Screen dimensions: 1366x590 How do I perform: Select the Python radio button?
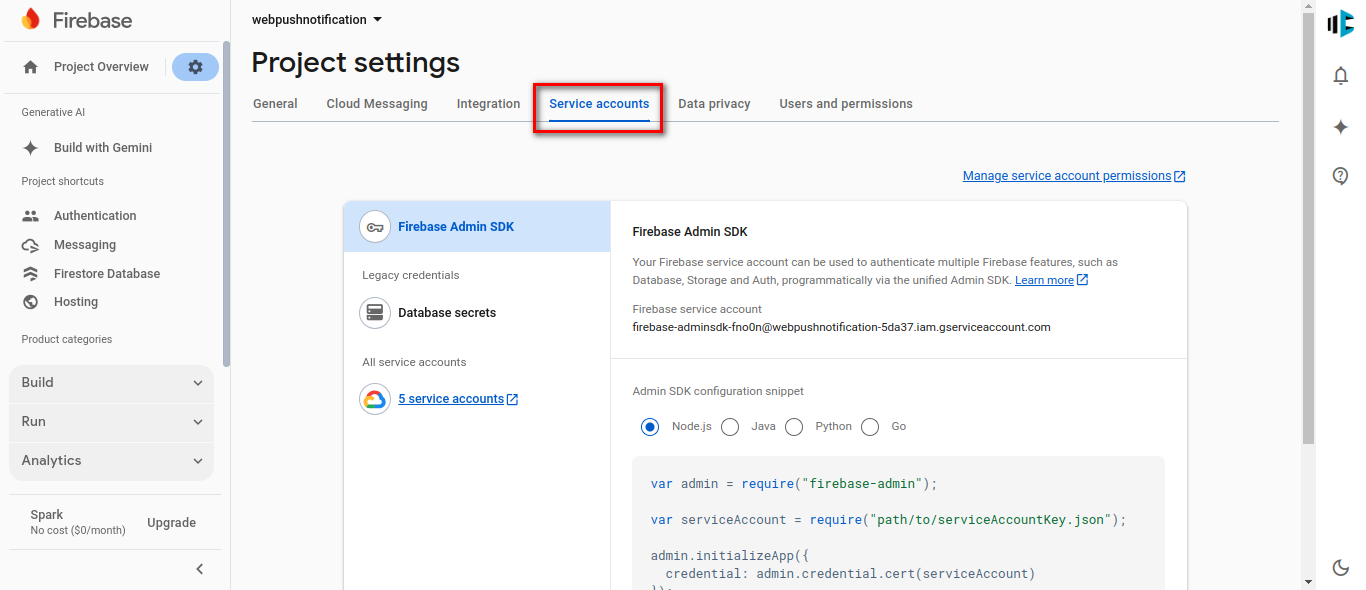[794, 427]
